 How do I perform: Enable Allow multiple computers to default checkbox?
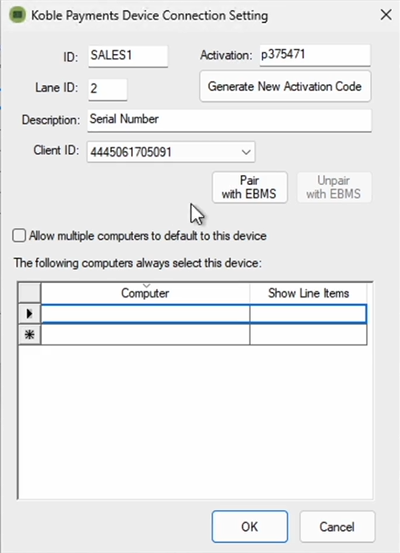19,235
